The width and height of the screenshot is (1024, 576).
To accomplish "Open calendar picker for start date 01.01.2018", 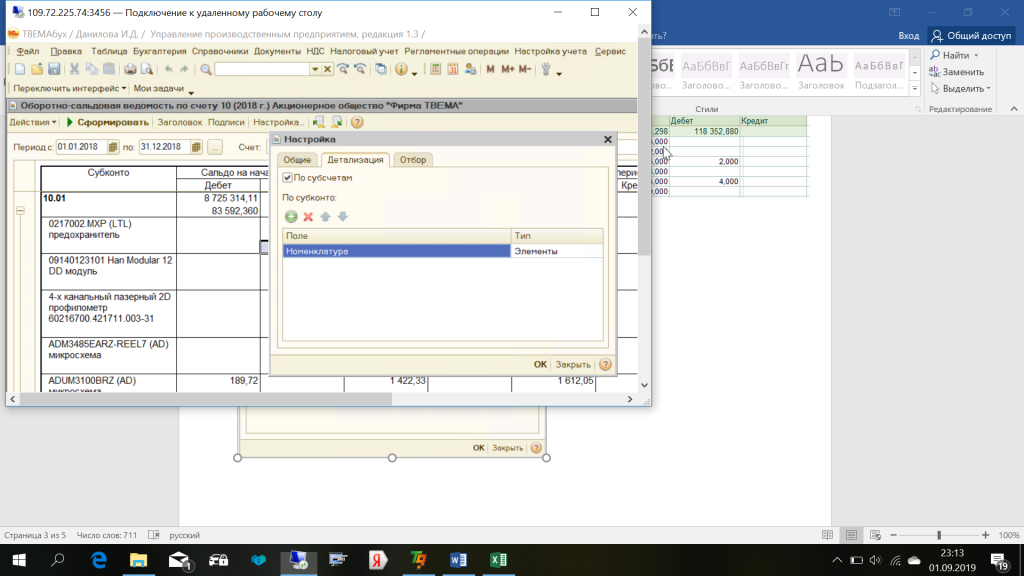I will point(112,148).
